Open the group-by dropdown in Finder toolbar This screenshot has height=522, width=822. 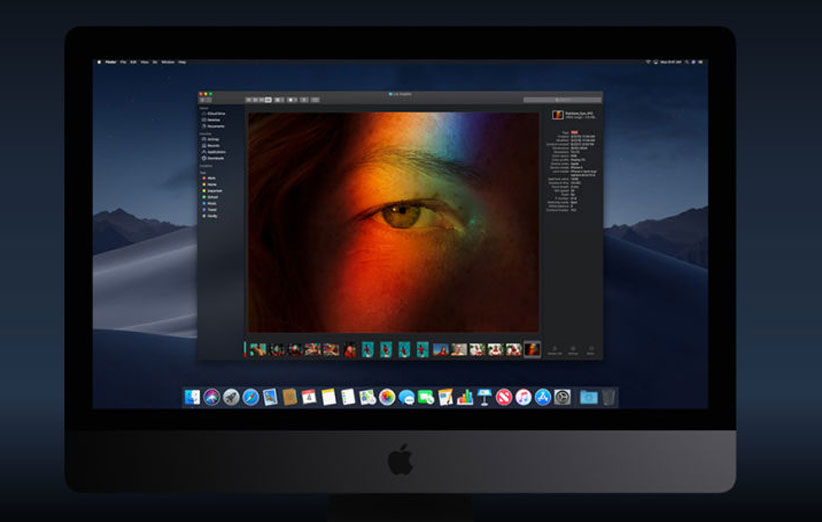pos(279,100)
